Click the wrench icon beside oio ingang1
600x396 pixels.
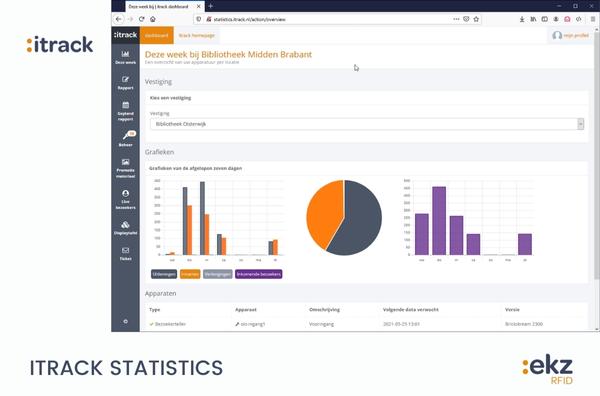pyautogui.click(x=237, y=324)
